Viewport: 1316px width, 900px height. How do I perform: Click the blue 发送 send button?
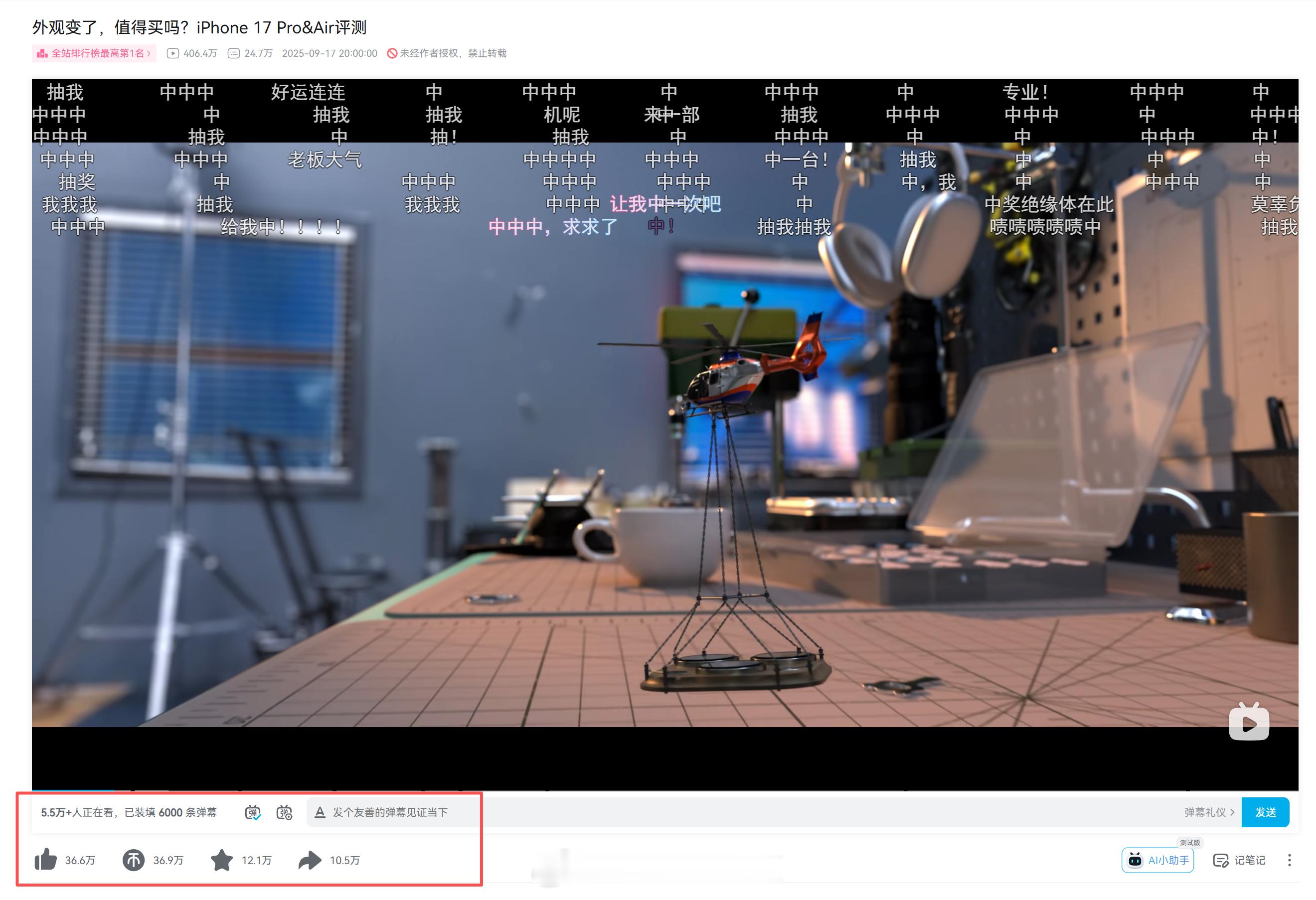point(1265,812)
